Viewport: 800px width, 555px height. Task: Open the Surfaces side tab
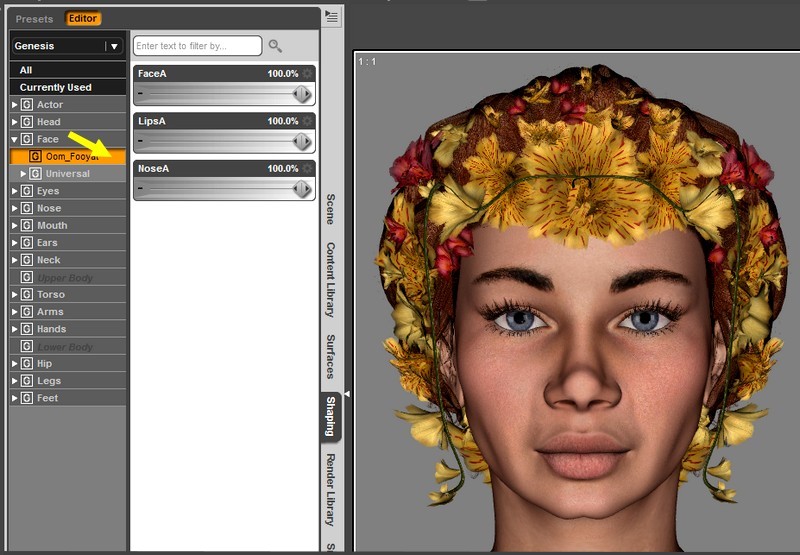pyautogui.click(x=331, y=357)
